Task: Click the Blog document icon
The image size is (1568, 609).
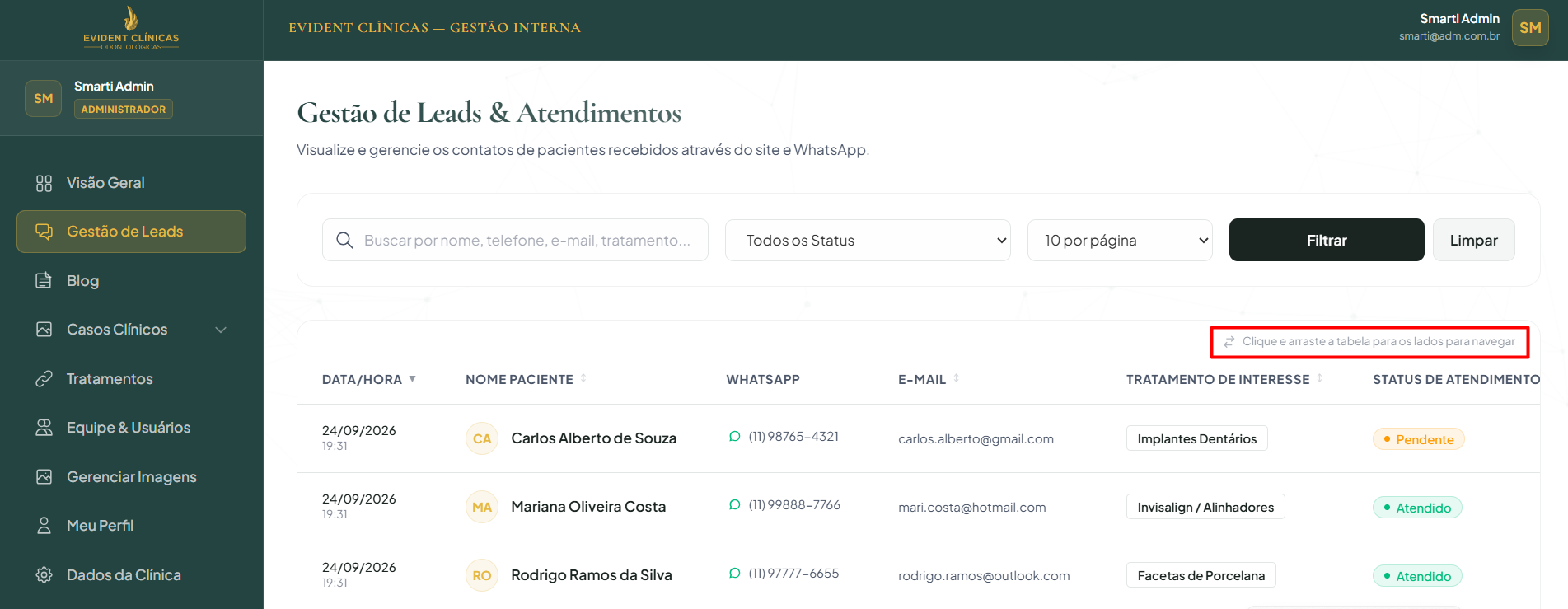Action: coord(44,281)
